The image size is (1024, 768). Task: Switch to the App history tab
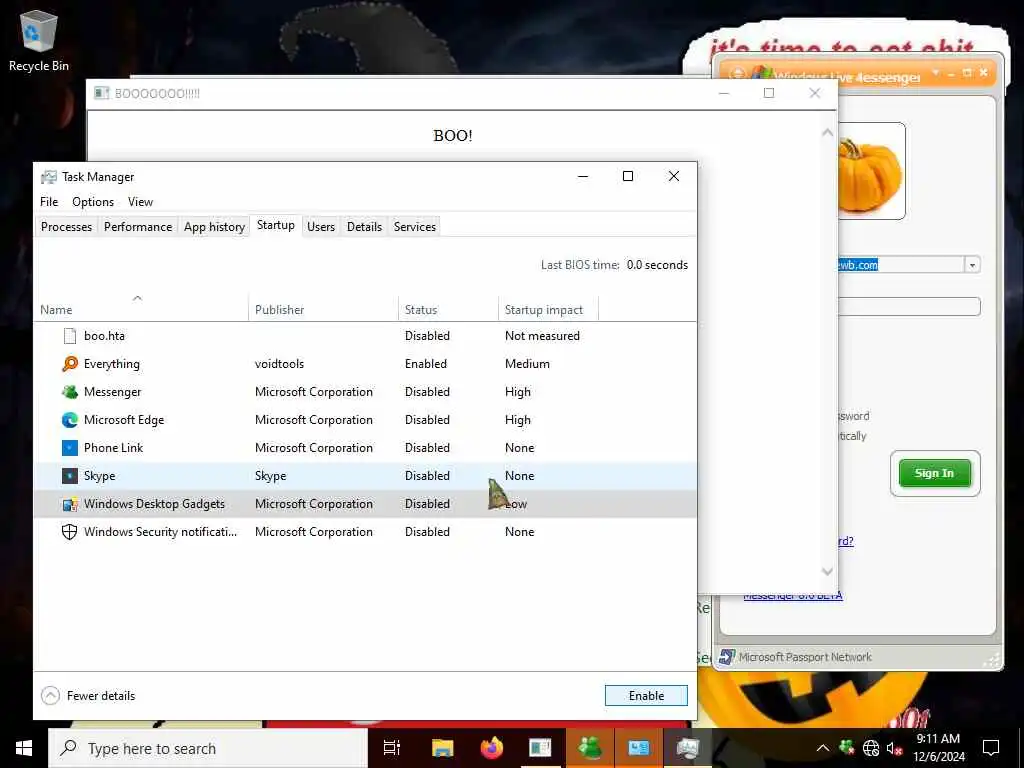[x=214, y=227]
